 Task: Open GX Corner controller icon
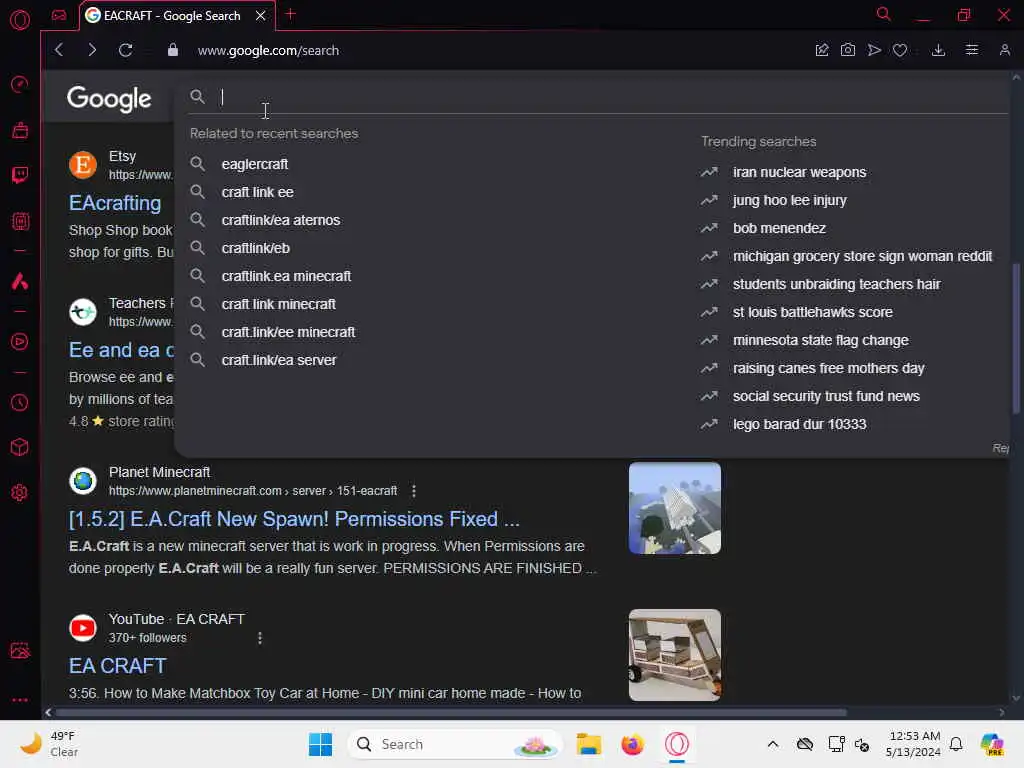59,15
